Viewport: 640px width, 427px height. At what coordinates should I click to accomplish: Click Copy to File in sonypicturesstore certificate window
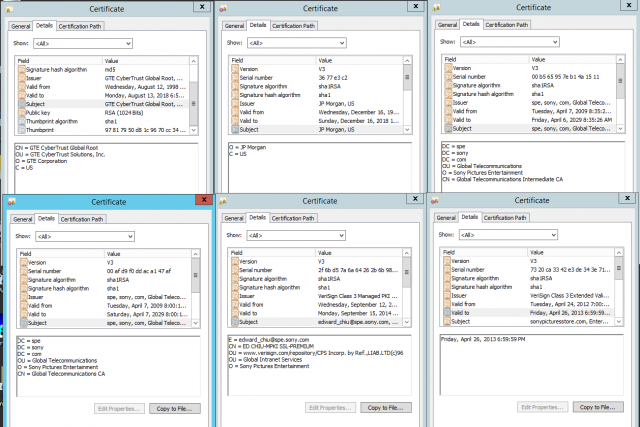(x=598, y=407)
